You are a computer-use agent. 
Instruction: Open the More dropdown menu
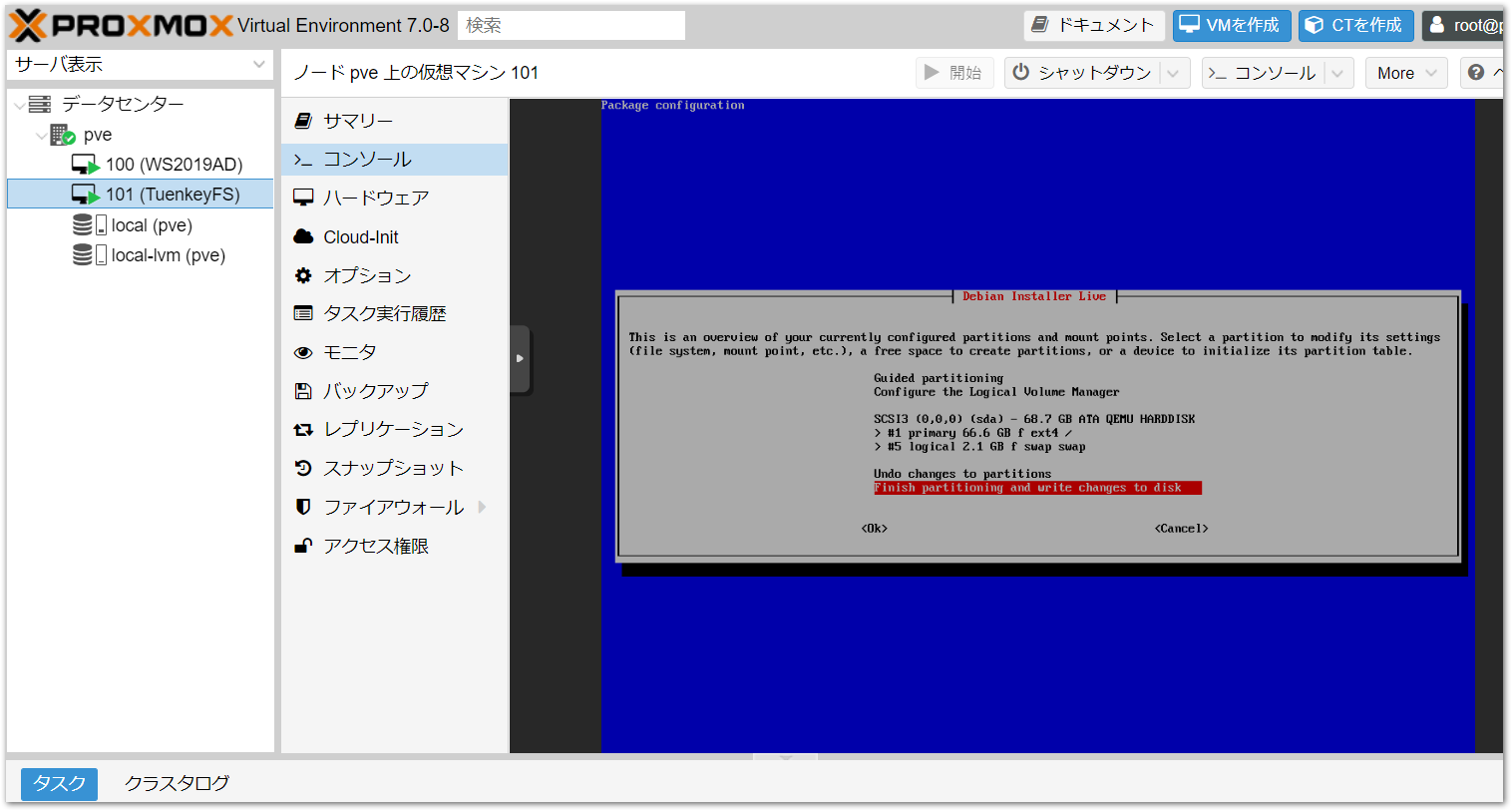(x=1406, y=73)
